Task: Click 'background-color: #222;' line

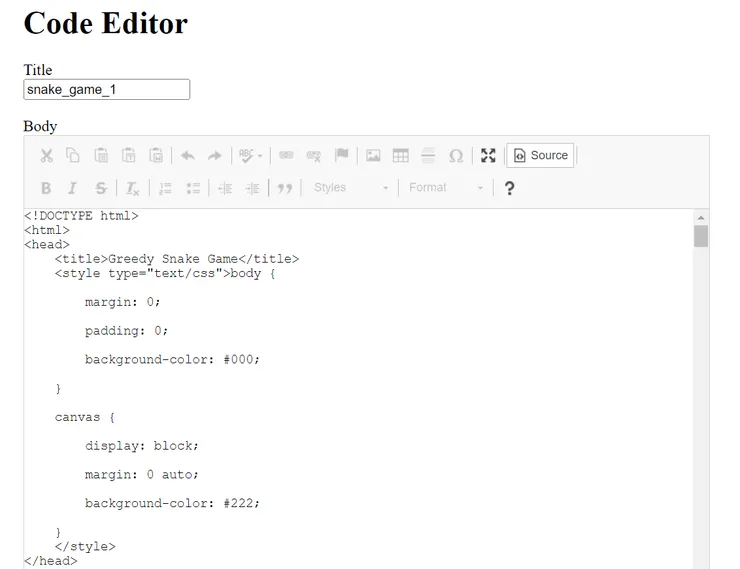Action: [x=172, y=503]
